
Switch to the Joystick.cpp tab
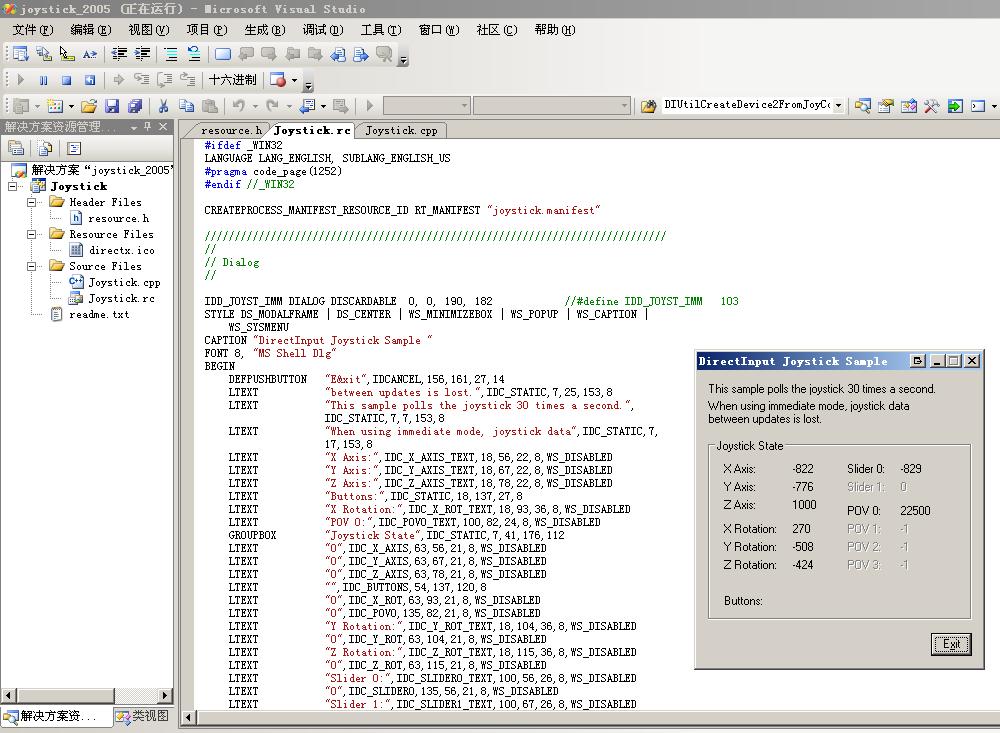click(402, 130)
